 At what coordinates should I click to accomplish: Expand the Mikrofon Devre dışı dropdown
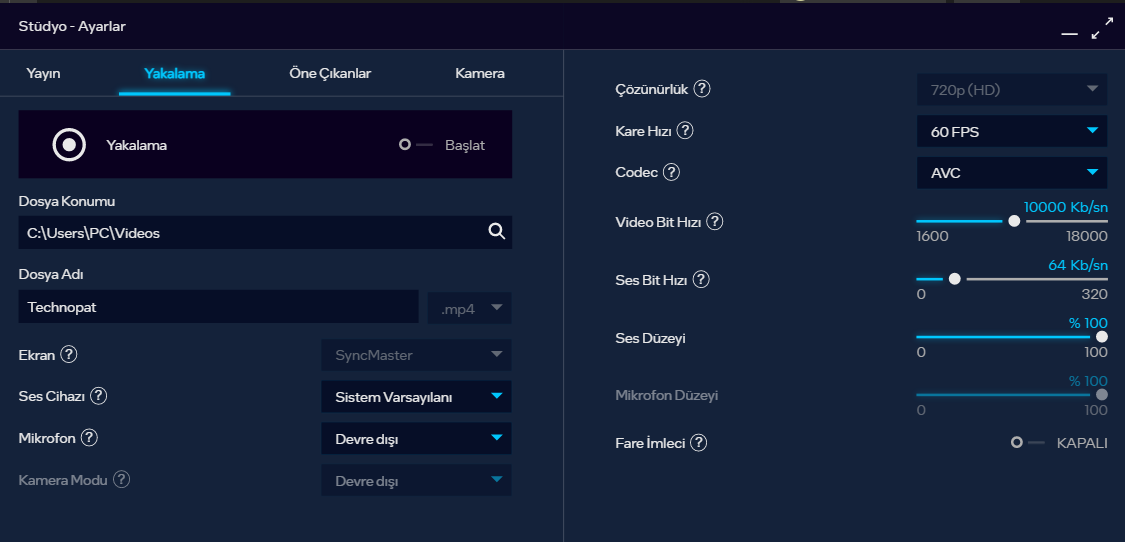(x=415, y=438)
